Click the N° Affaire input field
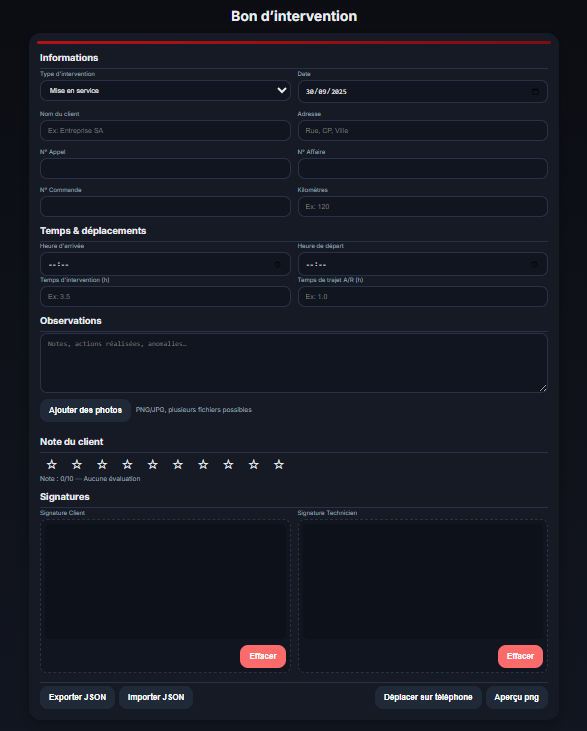The width and height of the screenshot is (587, 731). click(423, 168)
